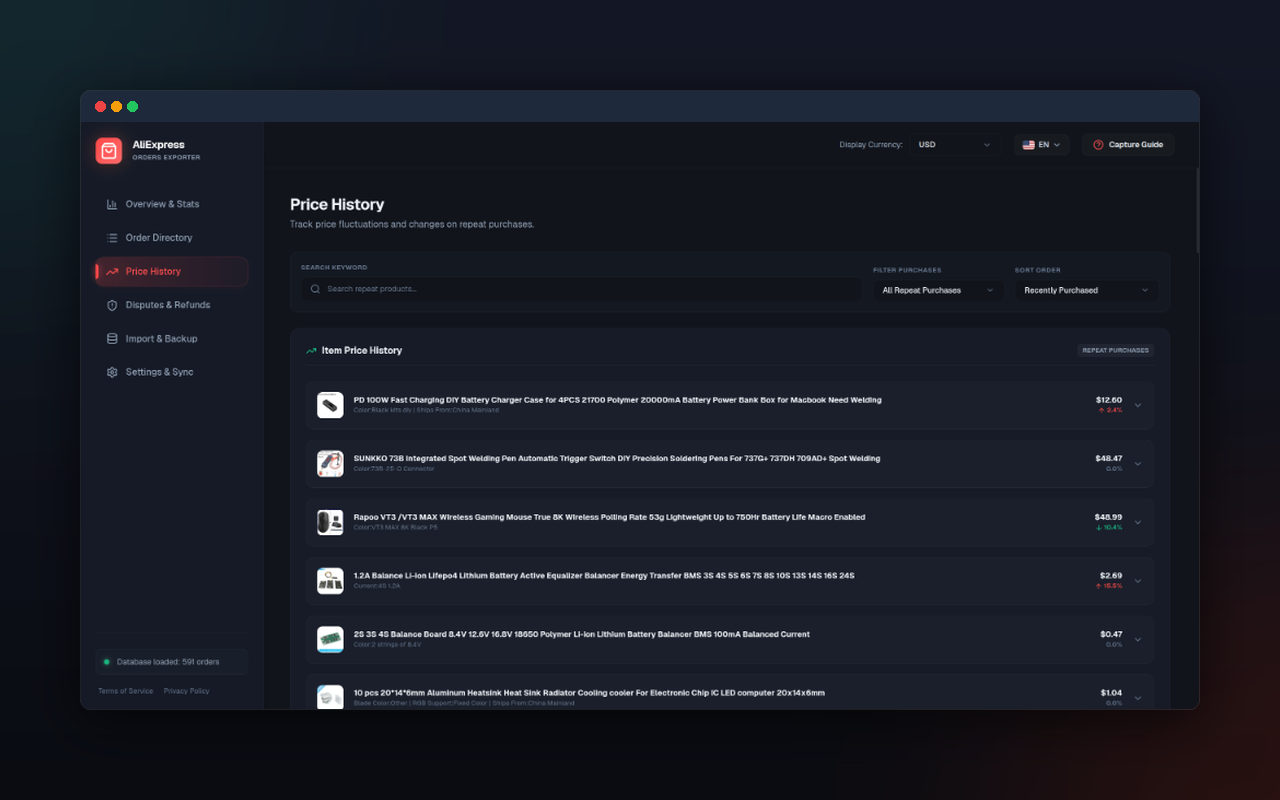Viewport: 1280px width, 800px height.
Task: Click the list icon beside Order Directory
Action: point(112,238)
